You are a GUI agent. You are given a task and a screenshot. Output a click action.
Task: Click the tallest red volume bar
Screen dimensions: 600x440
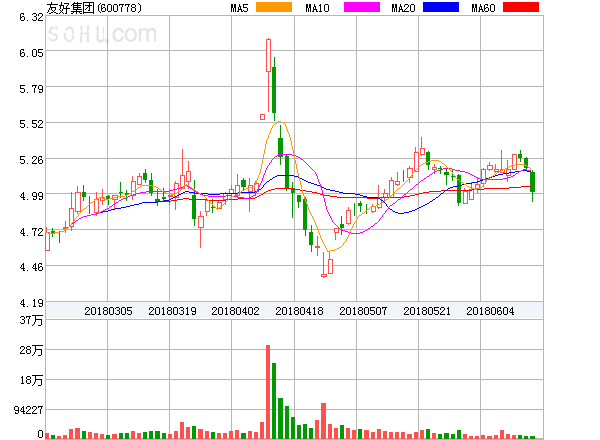(268, 392)
